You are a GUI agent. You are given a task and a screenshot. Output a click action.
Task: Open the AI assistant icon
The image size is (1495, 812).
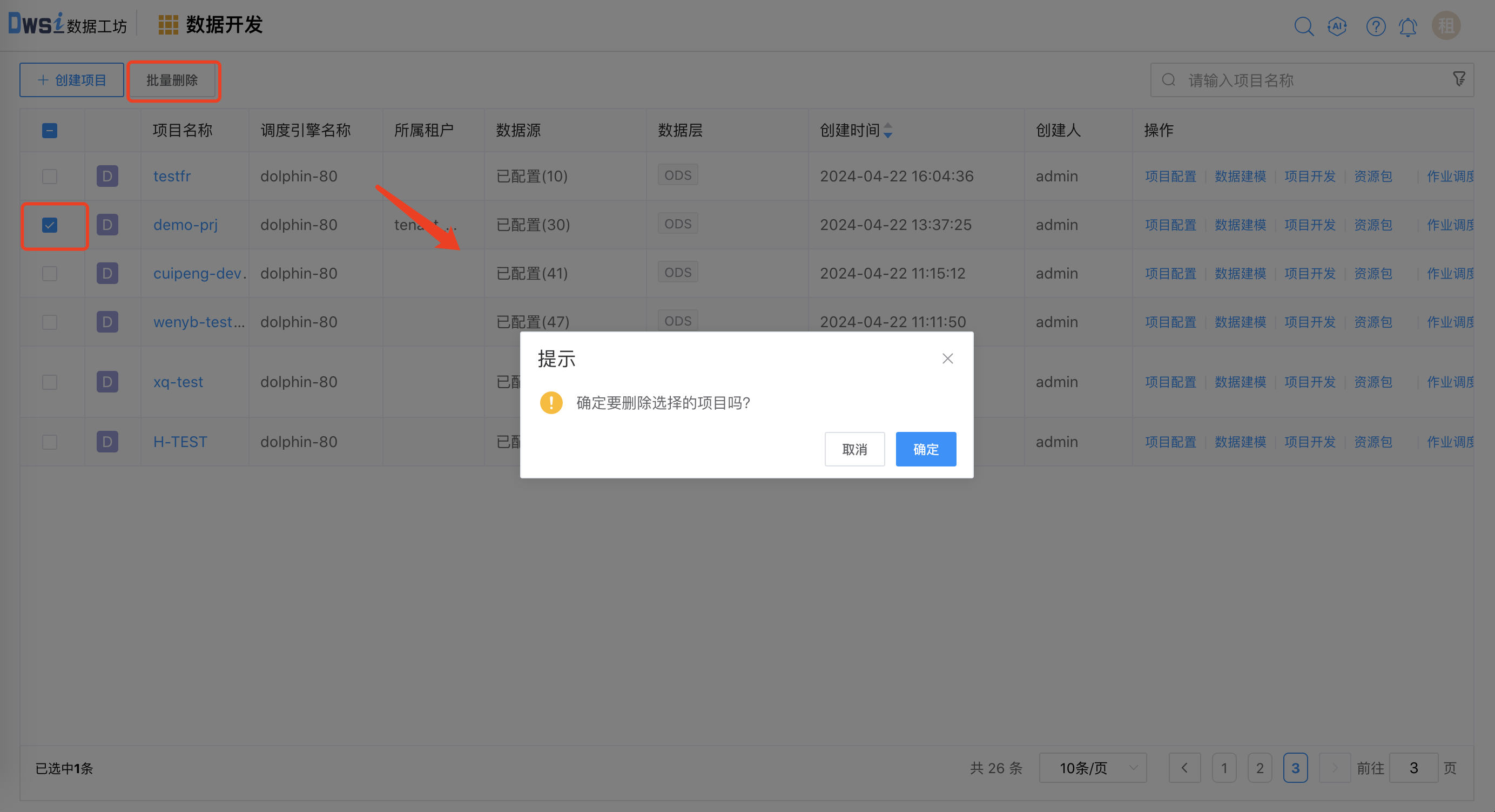click(1337, 26)
